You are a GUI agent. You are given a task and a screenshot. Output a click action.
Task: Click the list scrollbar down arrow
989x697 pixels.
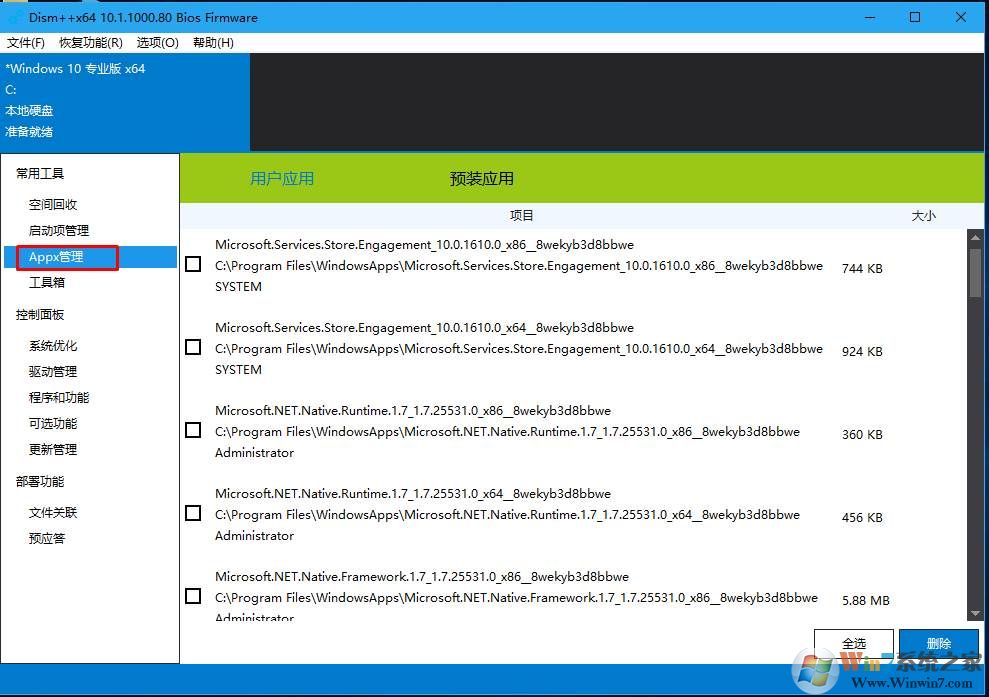[x=975, y=613]
